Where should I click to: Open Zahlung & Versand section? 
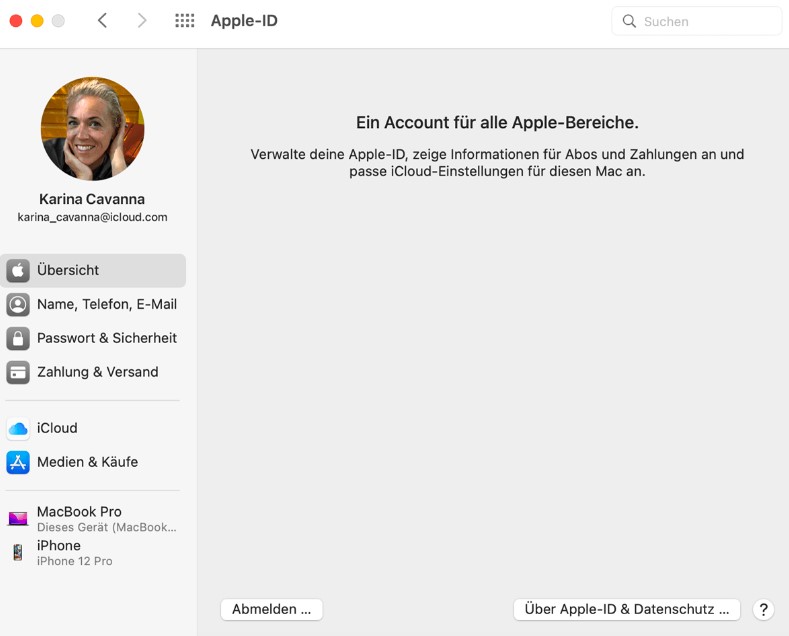tap(93, 372)
